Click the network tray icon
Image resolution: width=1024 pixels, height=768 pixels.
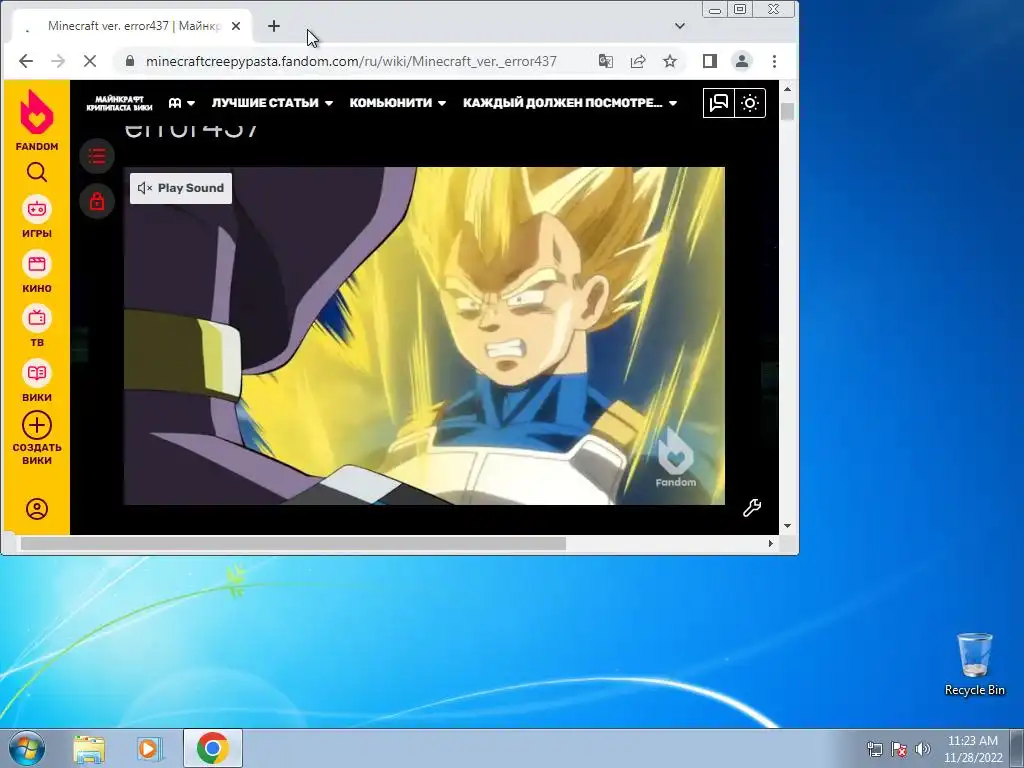(874, 749)
